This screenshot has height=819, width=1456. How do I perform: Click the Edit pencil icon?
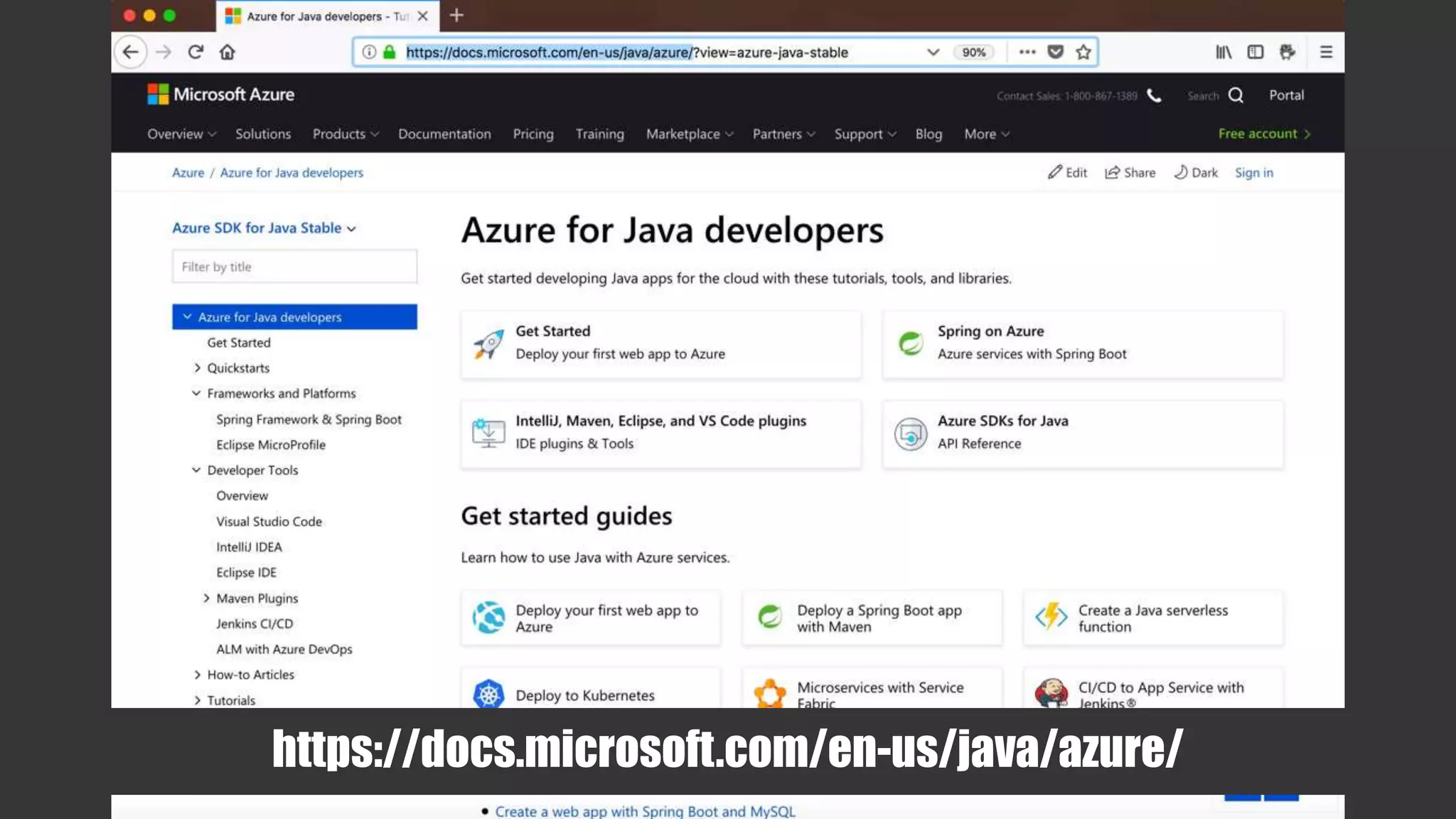pos(1055,172)
